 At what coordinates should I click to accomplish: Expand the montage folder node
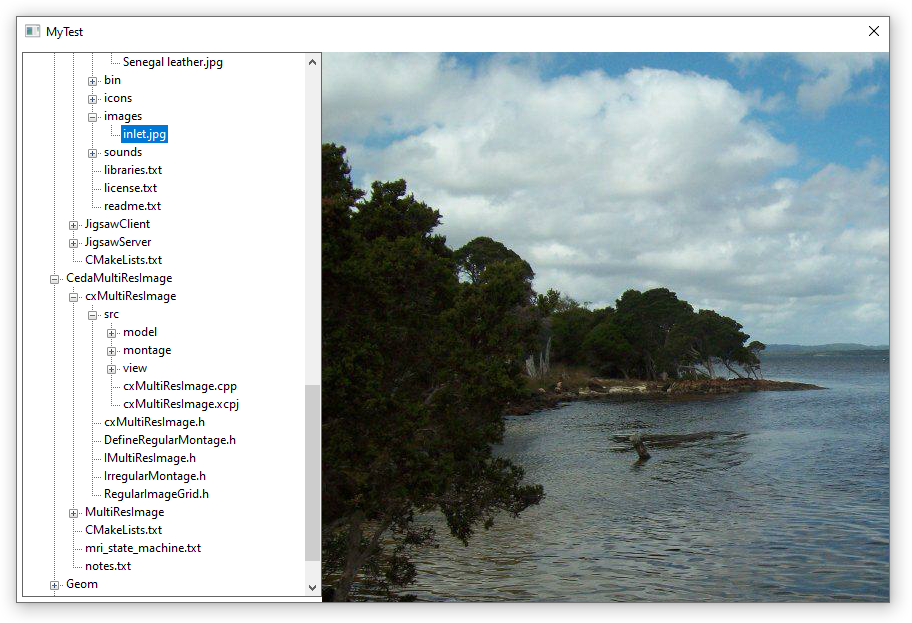click(x=111, y=351)
